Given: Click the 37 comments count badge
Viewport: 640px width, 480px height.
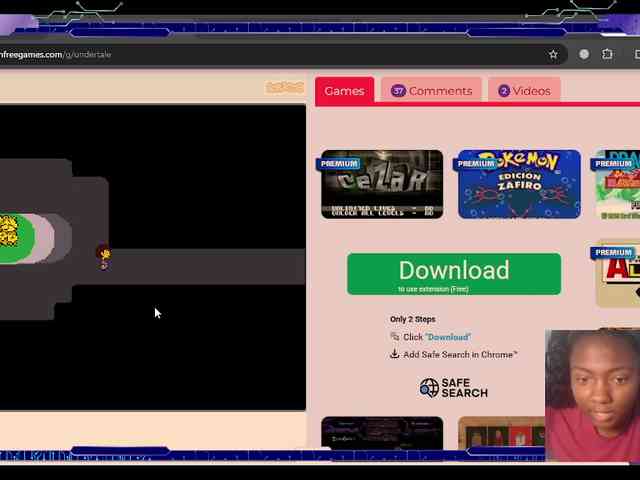Looking at the screenshot, I should coord(398,91).
